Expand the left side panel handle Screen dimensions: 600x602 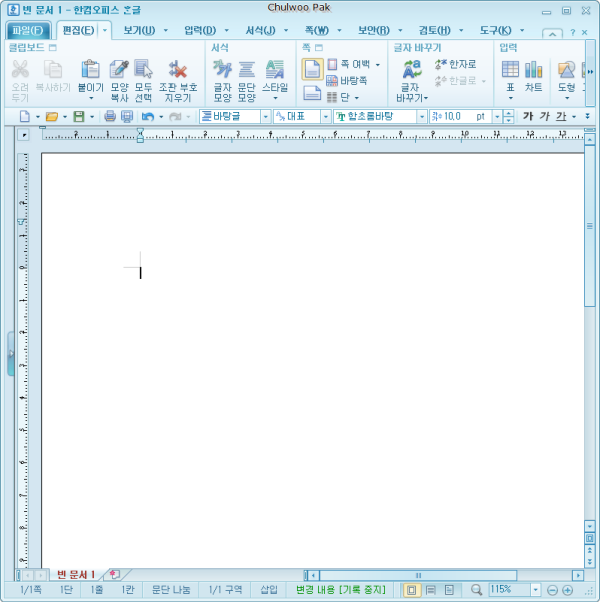[11, 353]
